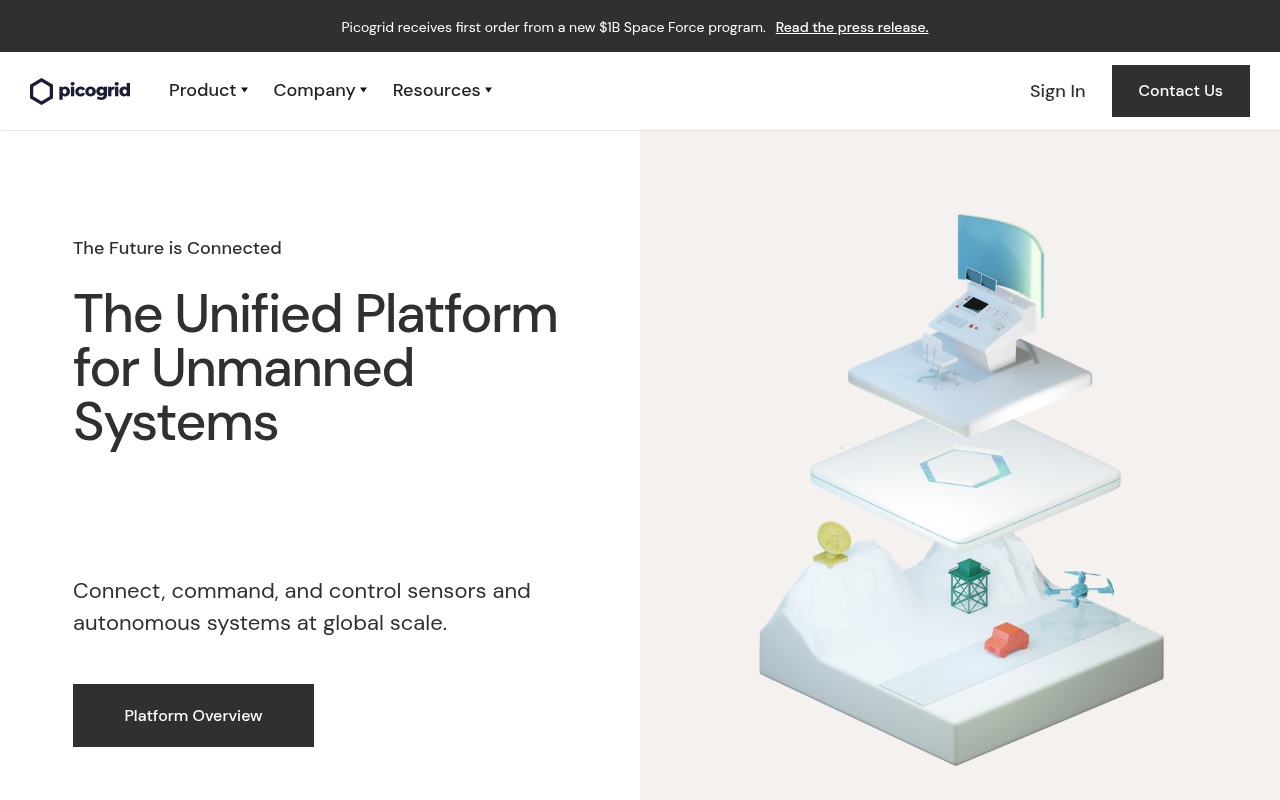
Task: Expand the Company chevron arrow
Action: (x=362, y=90)
